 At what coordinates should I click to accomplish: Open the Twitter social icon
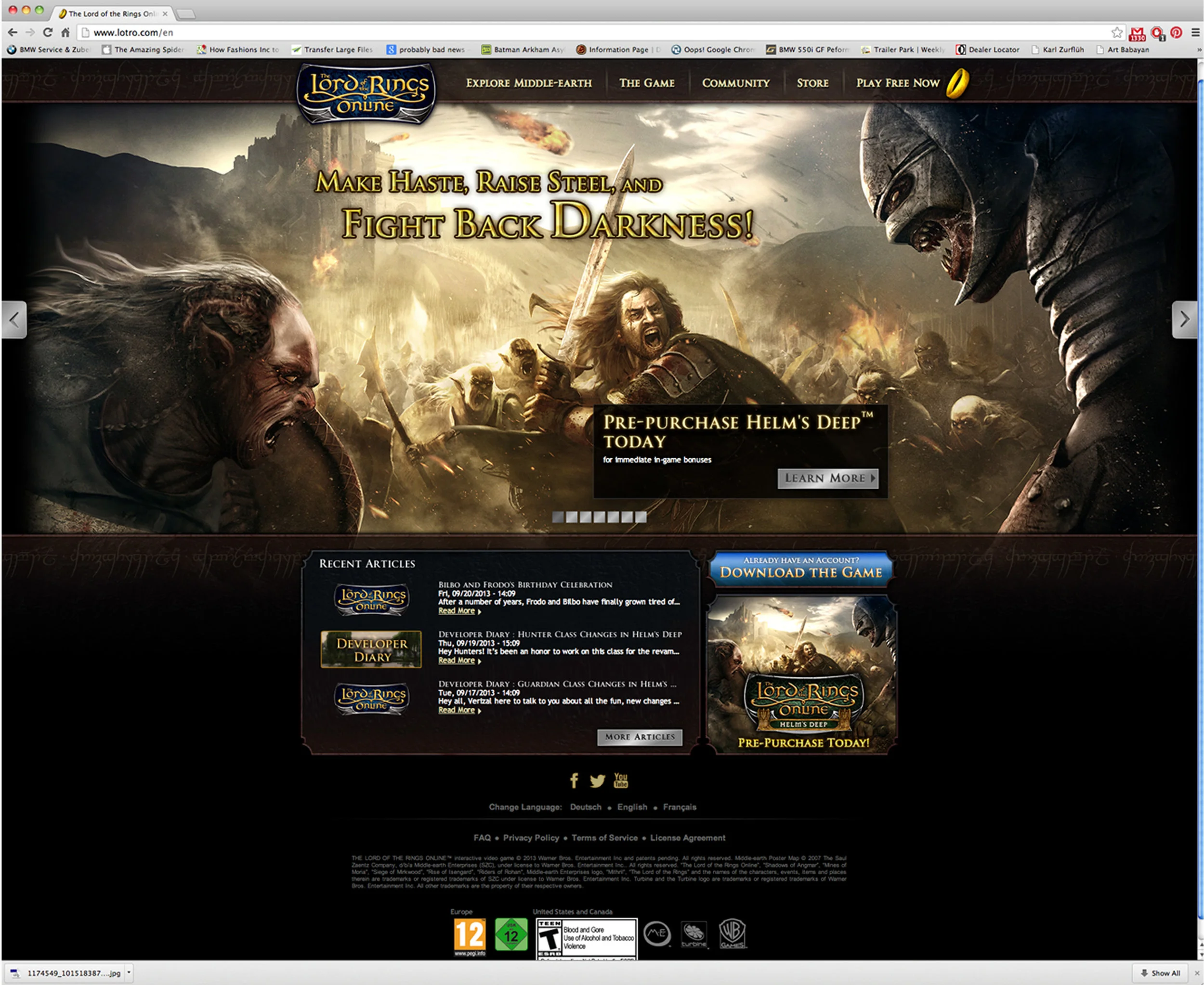(597, 781)
